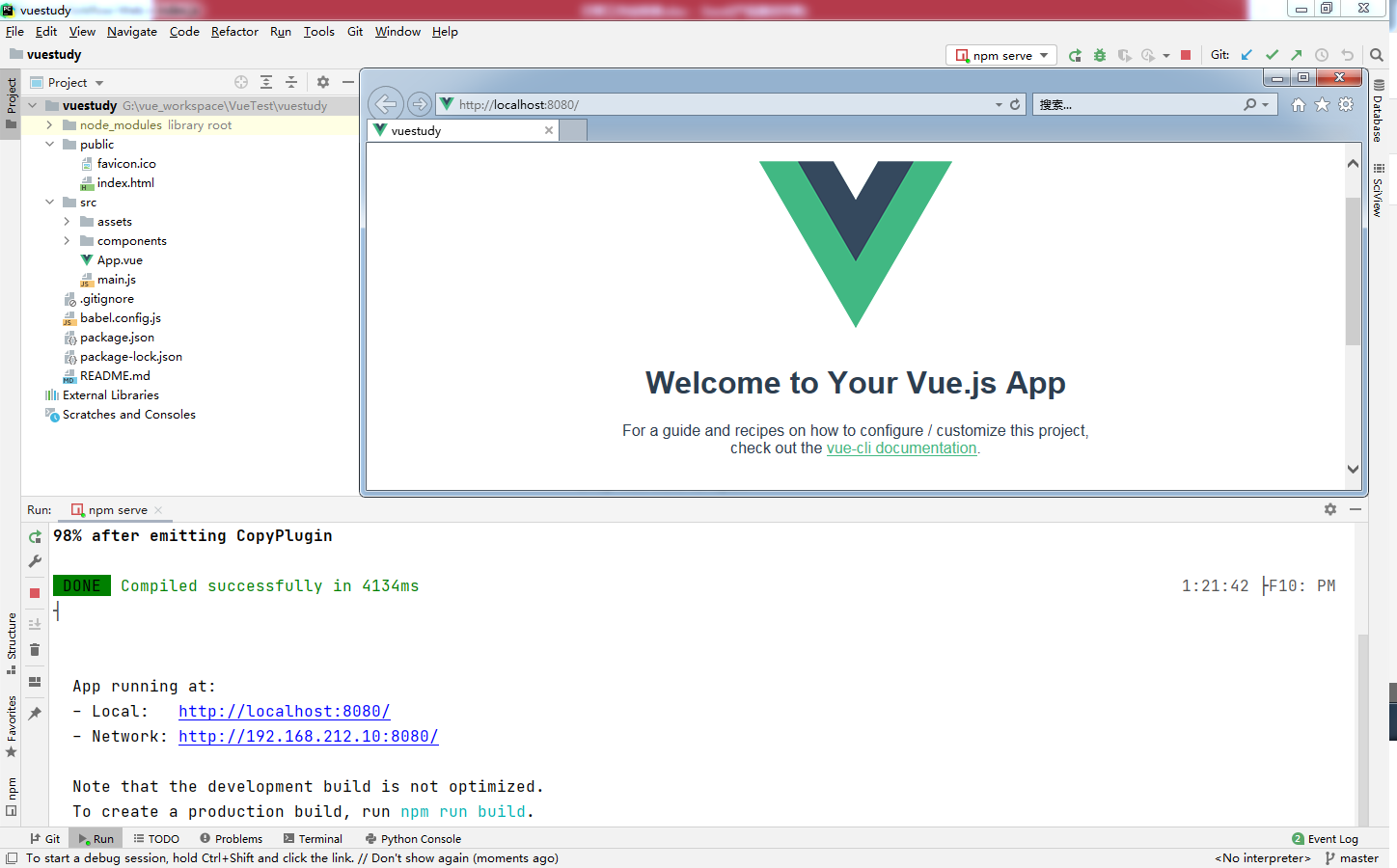Click the master git branch widget
The image size is (1397, 868).
click(1352, 858)
